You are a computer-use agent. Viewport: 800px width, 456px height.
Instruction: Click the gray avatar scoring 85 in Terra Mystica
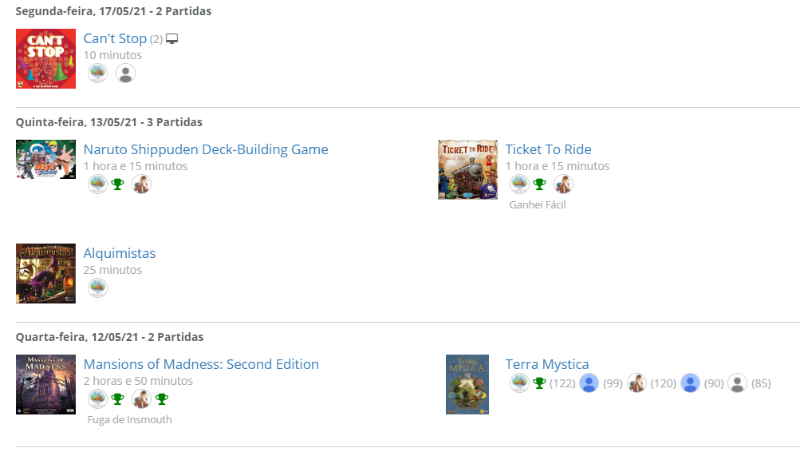coord(737,383)
